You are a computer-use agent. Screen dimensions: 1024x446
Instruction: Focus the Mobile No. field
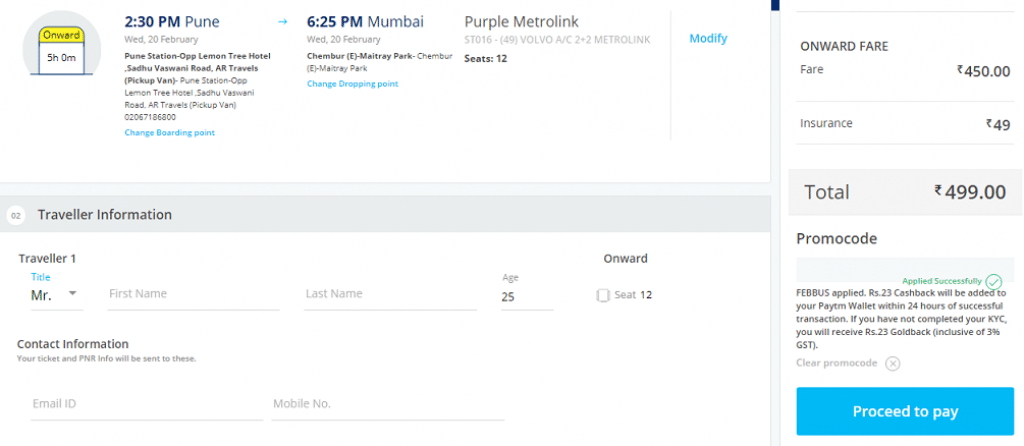pos(388,405)
